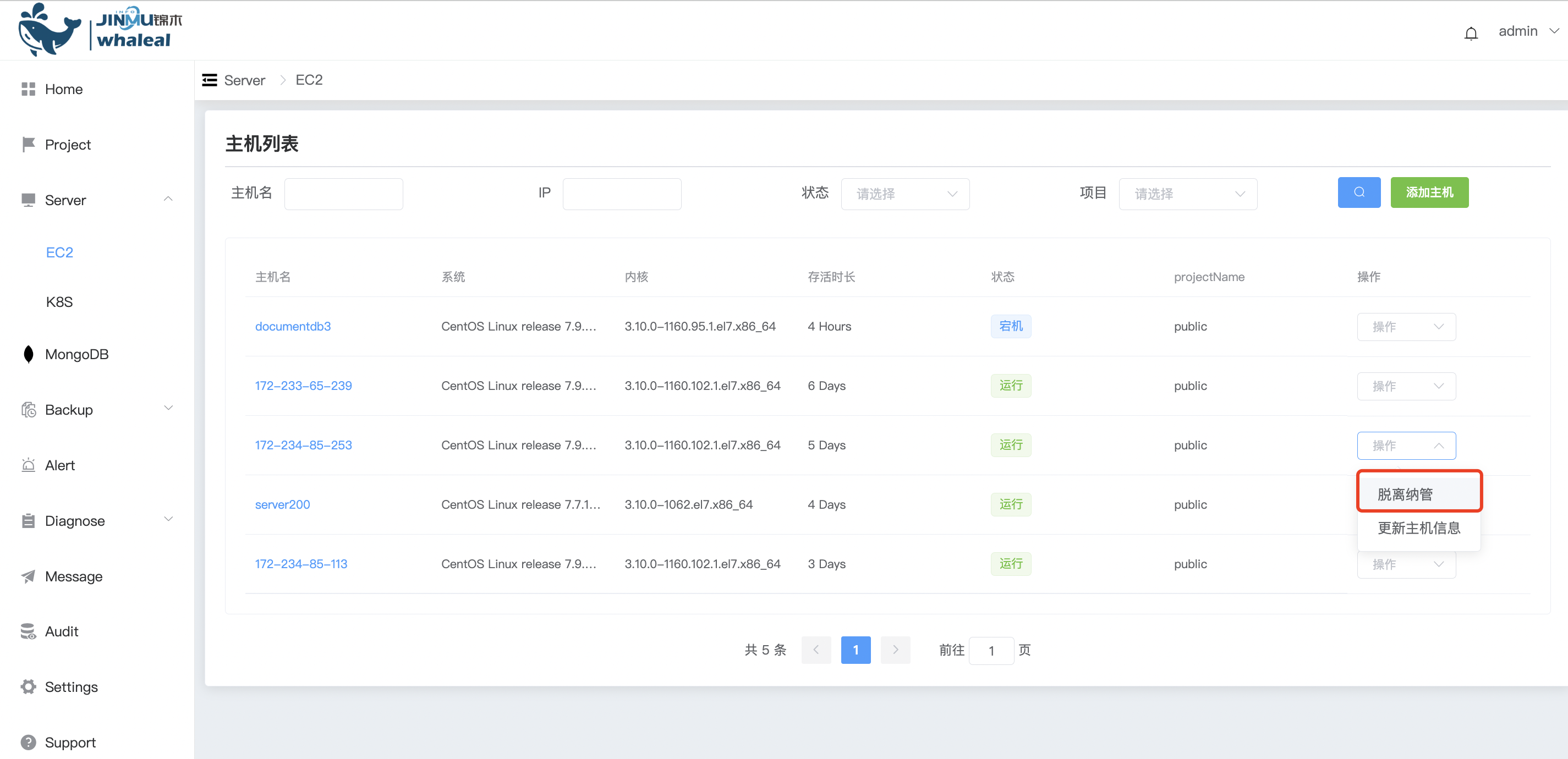
Task: Expand the Diagnose sidebar menu
Action: coord(168,519)
